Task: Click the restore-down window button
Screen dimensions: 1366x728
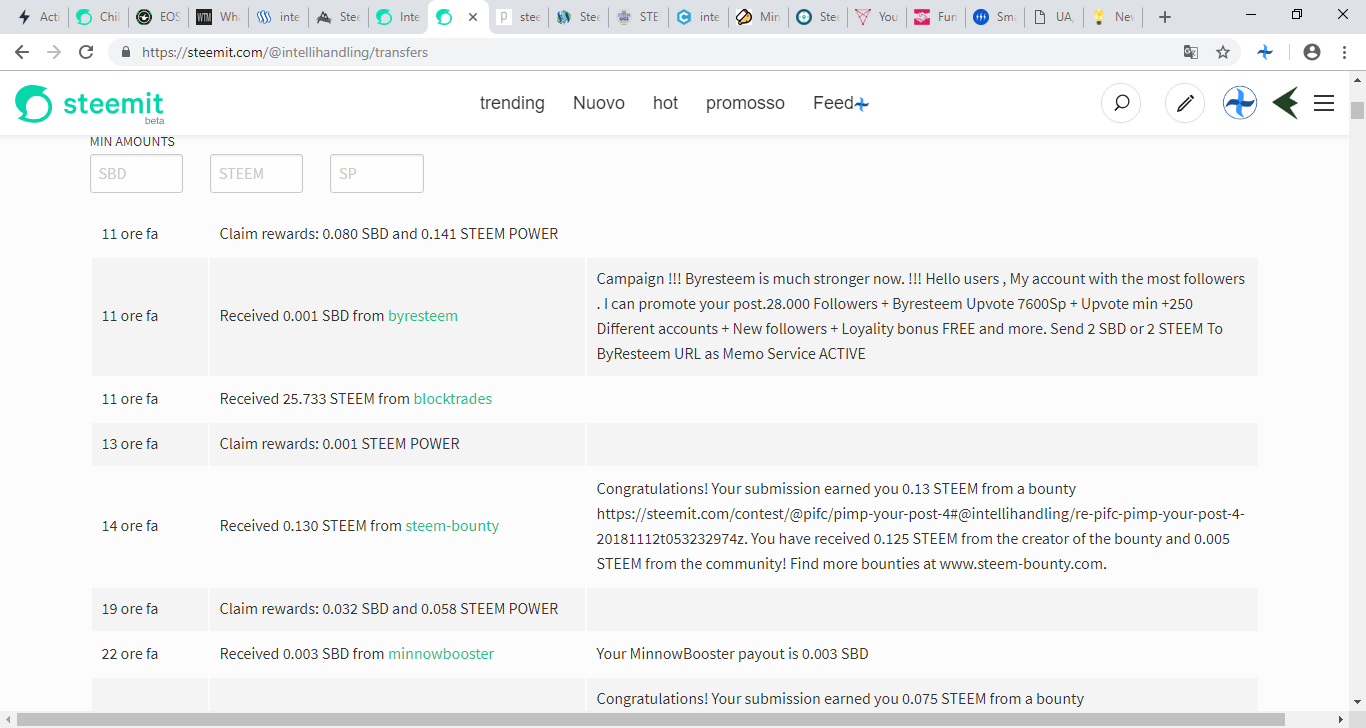Action: tap(1297, 14)
